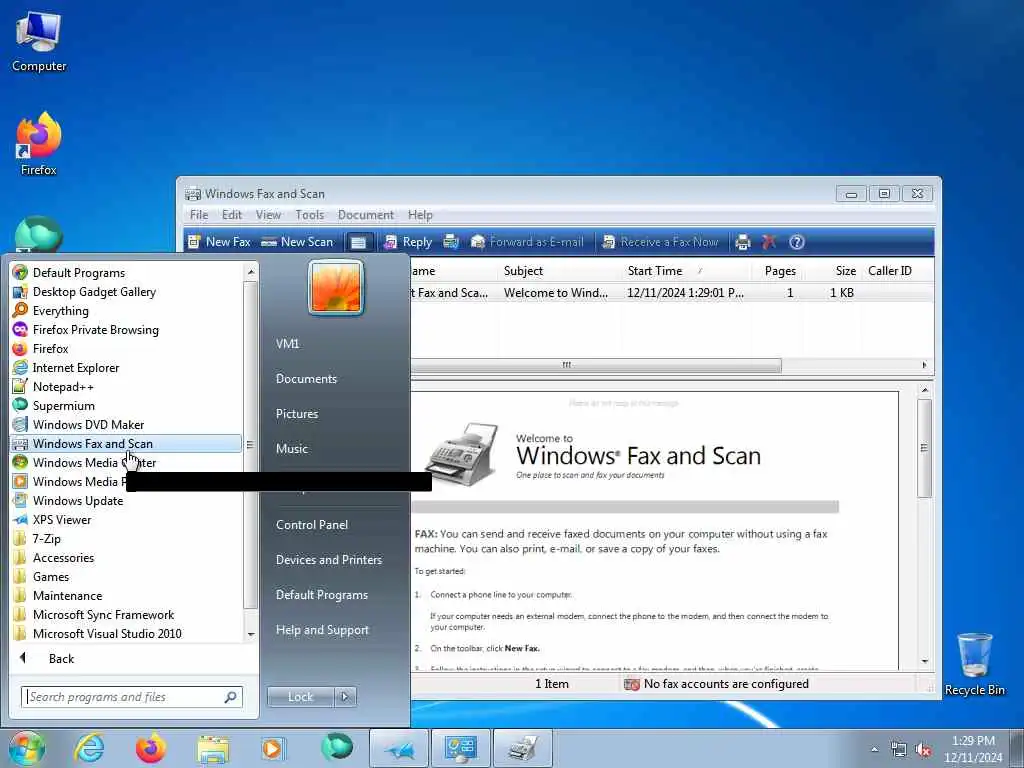Click the Reply toolbar button
Screen dimensions: 1024x768
(409, 242)
